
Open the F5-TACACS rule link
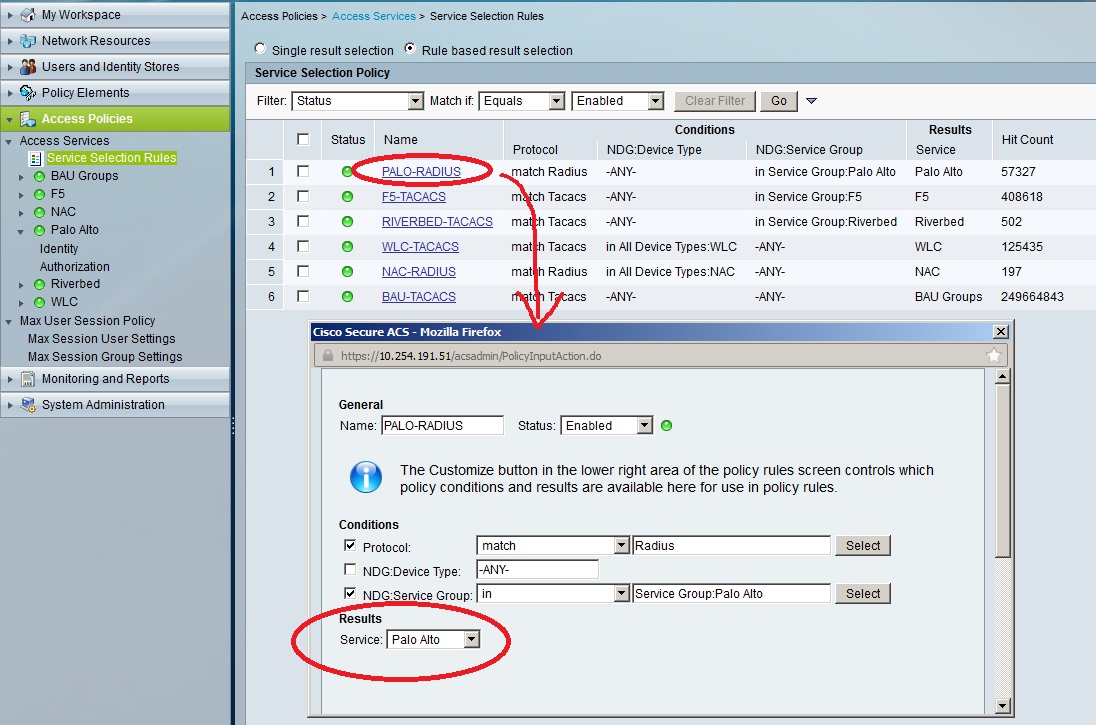click(x=414, y=197)
